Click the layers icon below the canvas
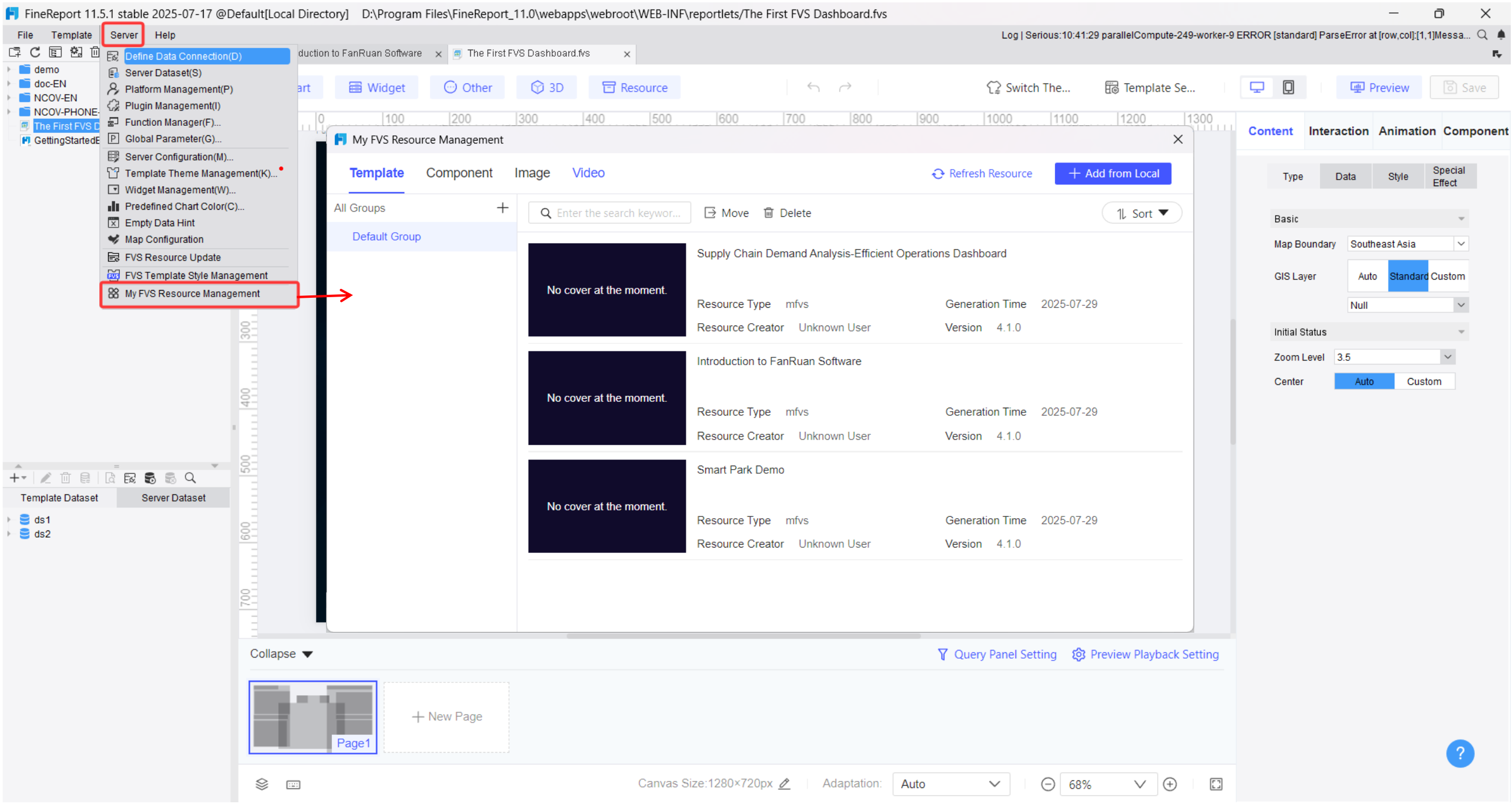 coord(262,784)
